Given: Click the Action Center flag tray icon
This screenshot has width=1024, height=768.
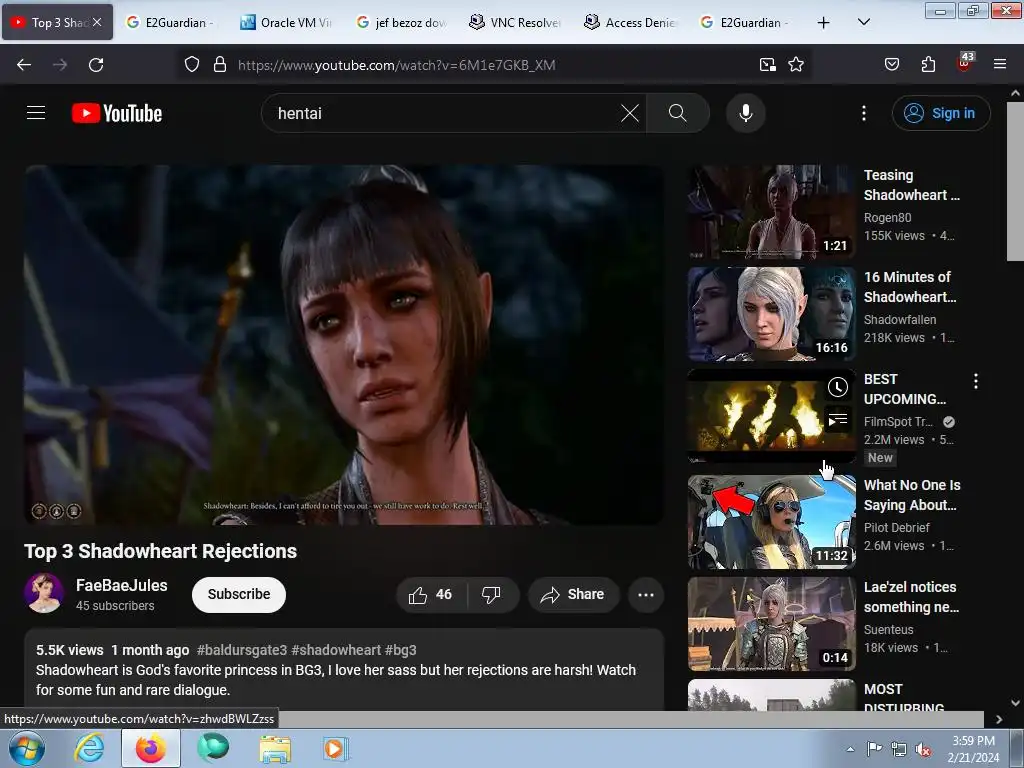Looking at the screenshot, I should (x=873, y=749).
